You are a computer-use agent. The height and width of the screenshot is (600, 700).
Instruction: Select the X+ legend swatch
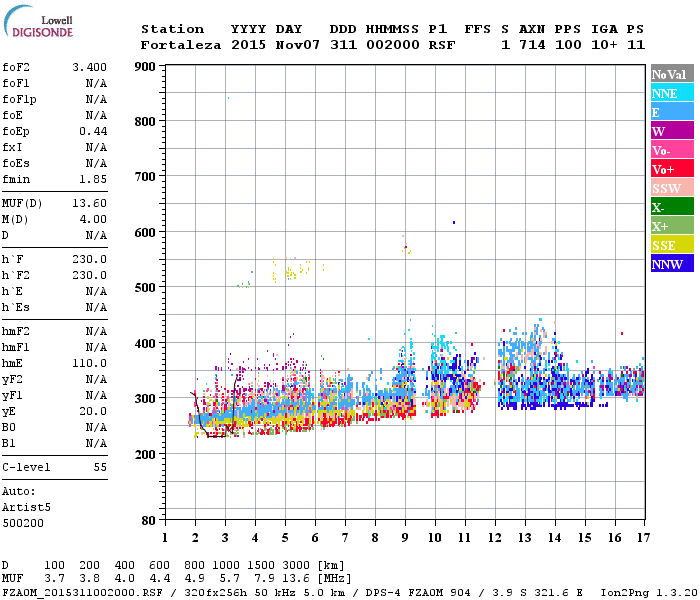[x=672, y=226]
